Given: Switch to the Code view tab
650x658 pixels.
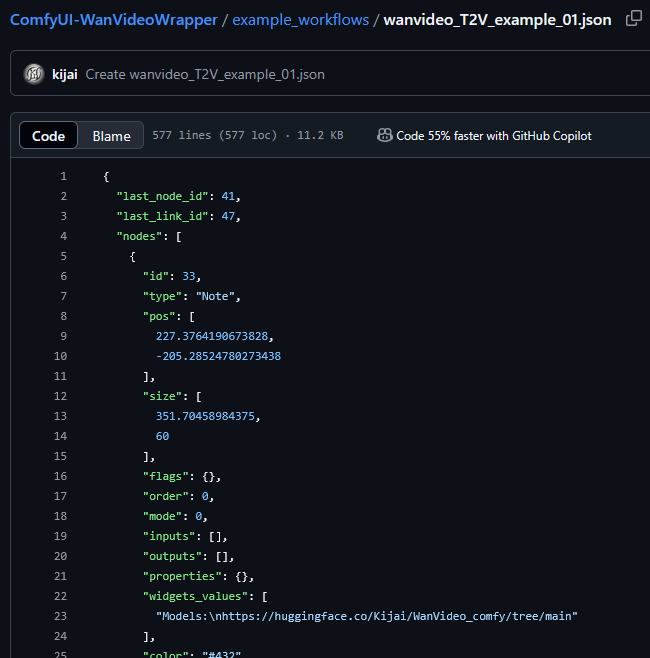Looking at the screenshot, I should pos(48,136).
